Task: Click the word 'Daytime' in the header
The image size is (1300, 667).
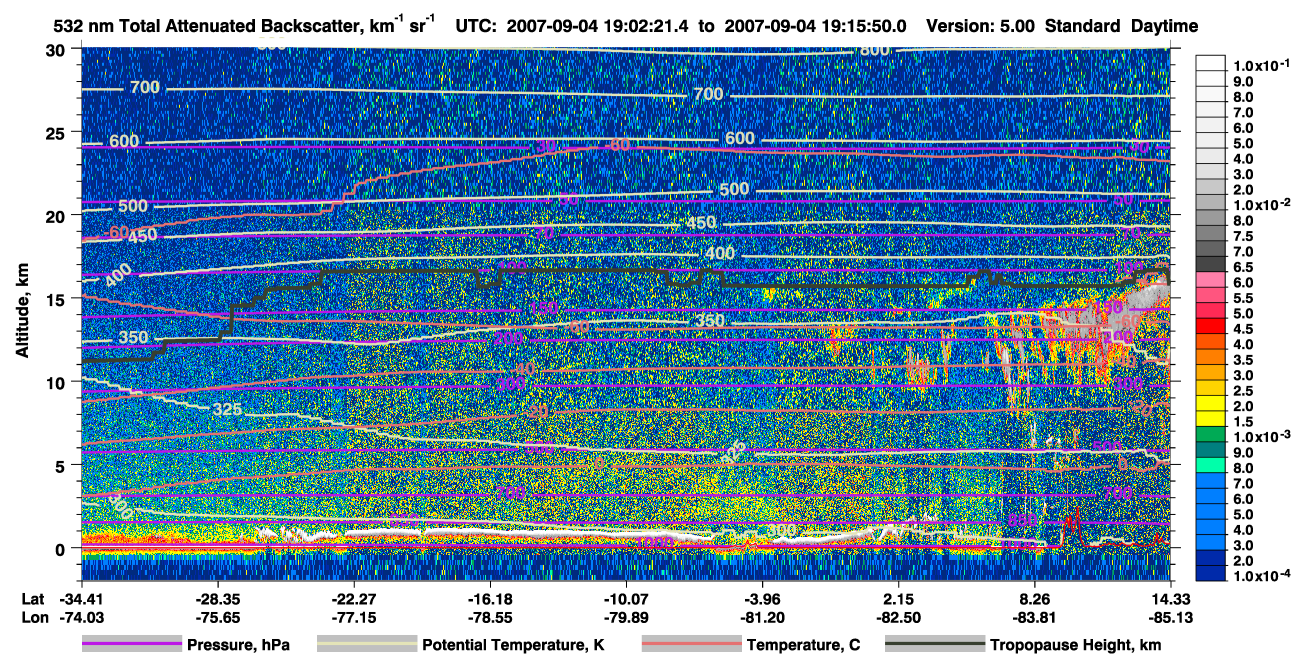Action: [1165, 26]
